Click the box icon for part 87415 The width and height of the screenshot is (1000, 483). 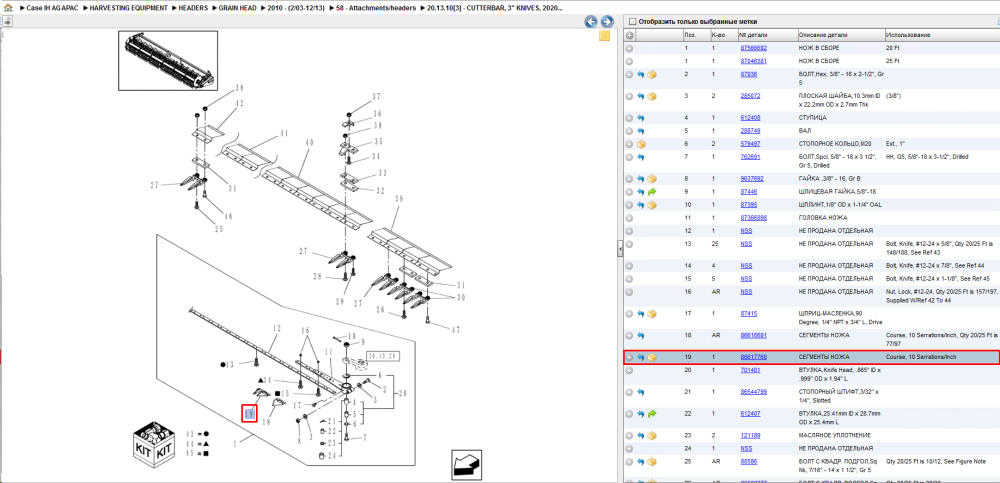click(x=652, y=313)
